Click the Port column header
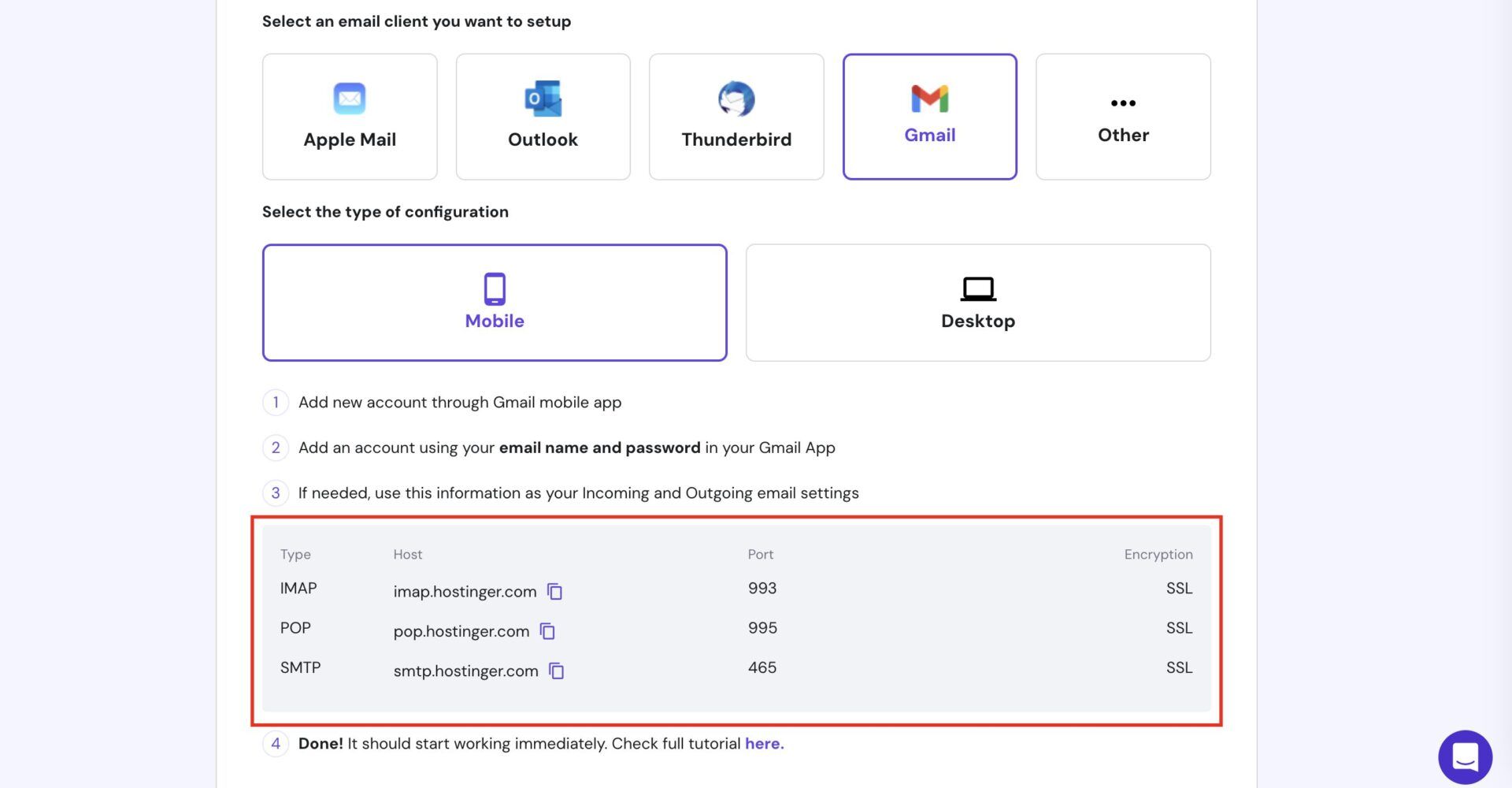Screen dimensions: 1512x788 pos(760,554)
